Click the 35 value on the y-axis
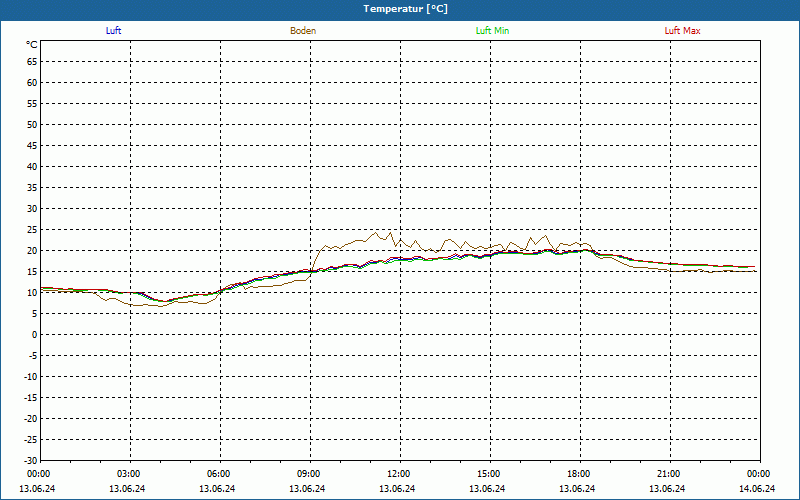Viewport: 800px width, 500px height. coord(32,188)
